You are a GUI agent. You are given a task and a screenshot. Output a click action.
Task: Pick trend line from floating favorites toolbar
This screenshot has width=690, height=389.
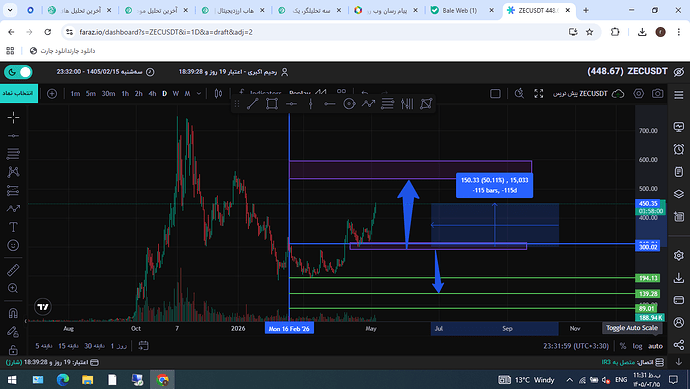(253, 104)
